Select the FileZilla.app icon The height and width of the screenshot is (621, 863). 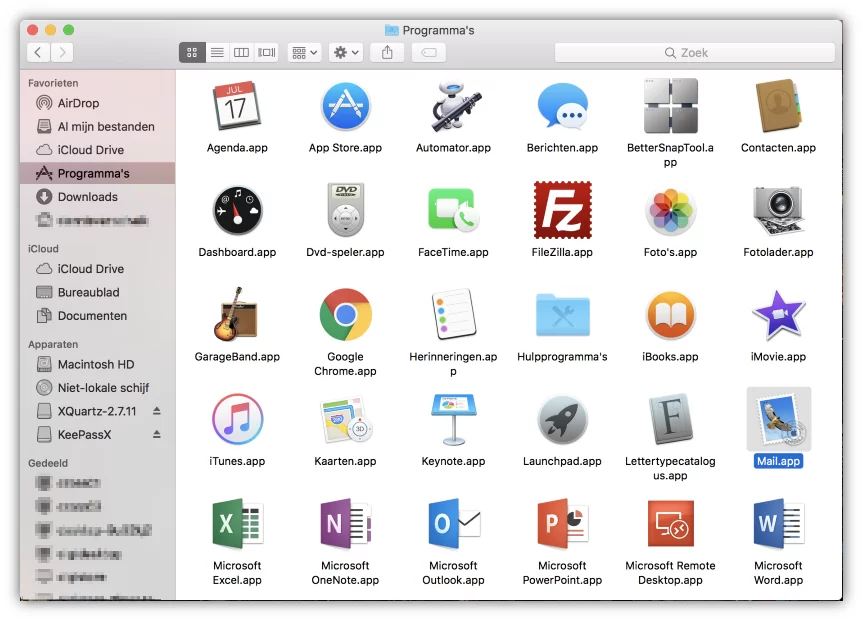click(562, 210)
